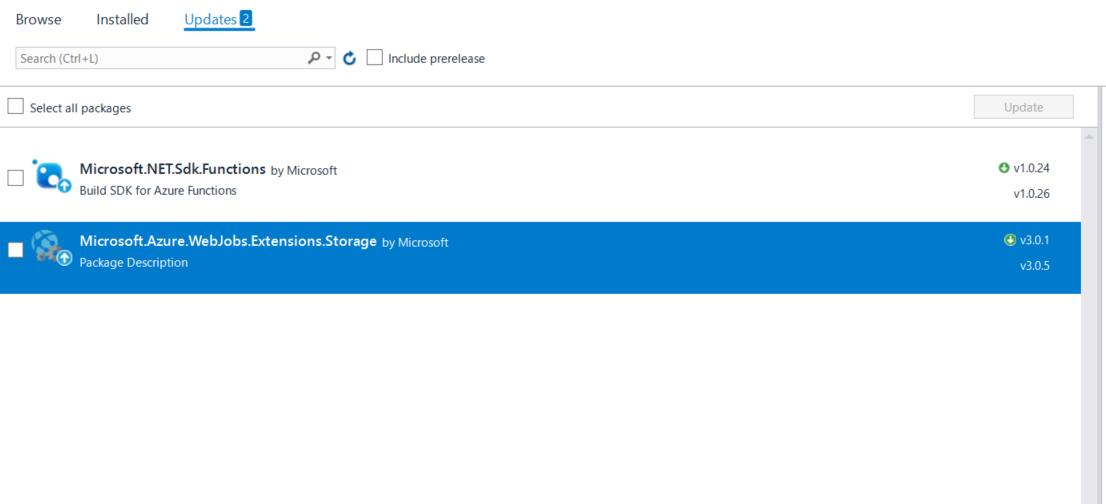Click 'Build SDK for Azure Functions' description

click(x=158, y=190)
